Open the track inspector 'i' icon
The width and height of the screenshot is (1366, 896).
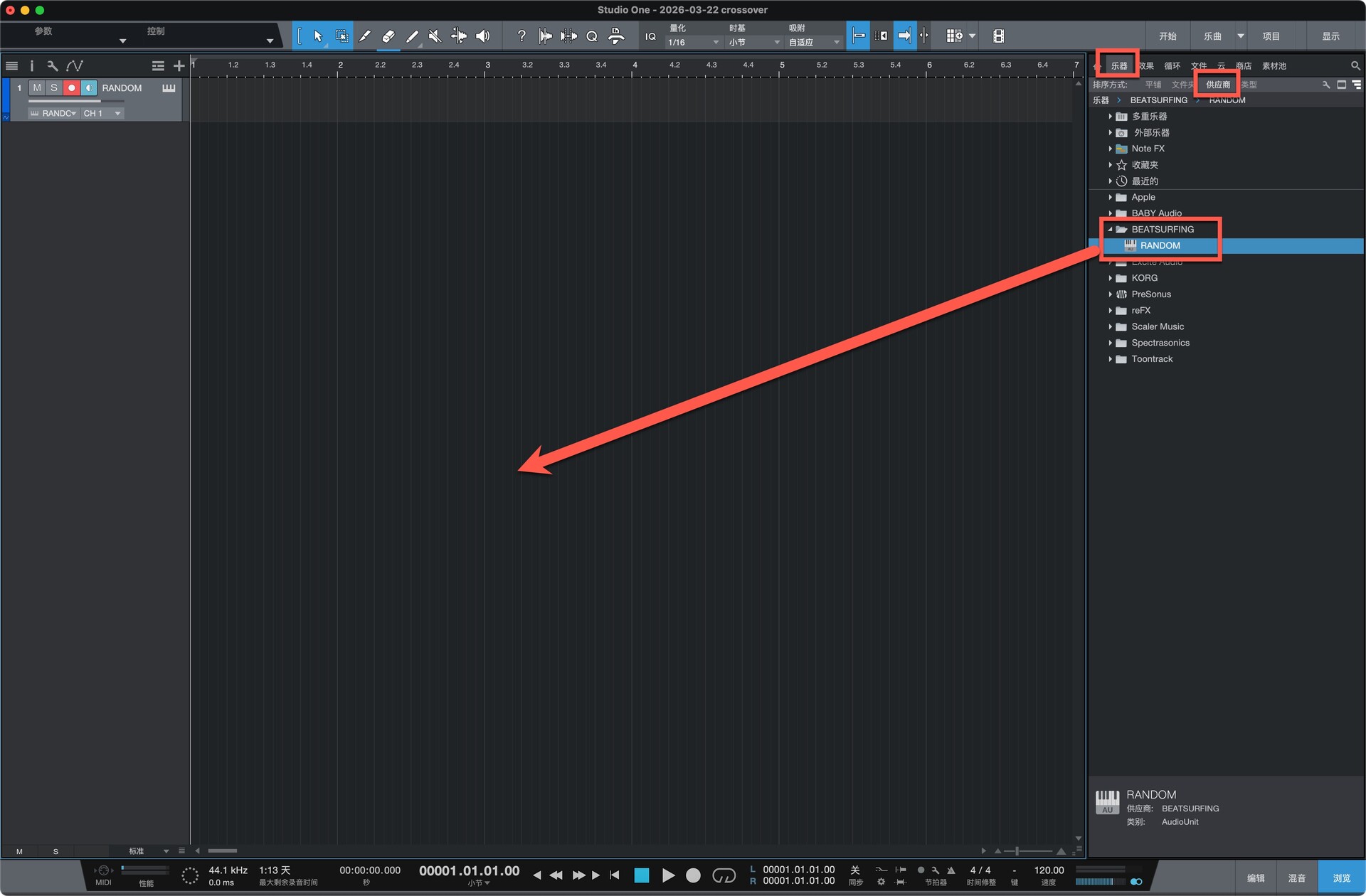pyautogui.click(x=31, y=66)
